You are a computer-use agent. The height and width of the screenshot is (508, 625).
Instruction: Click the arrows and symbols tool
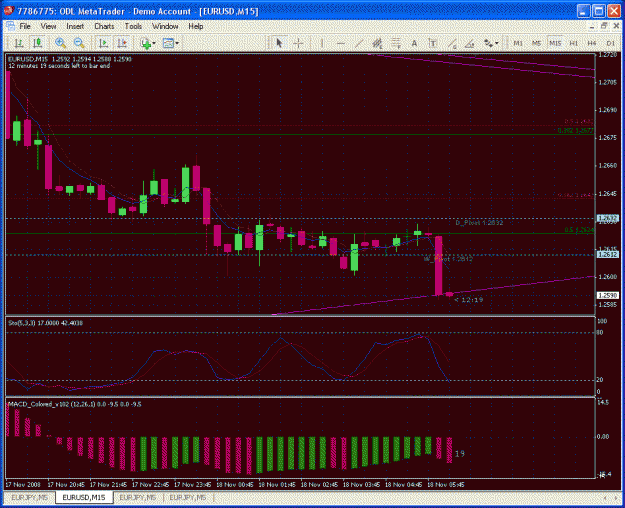488,43
